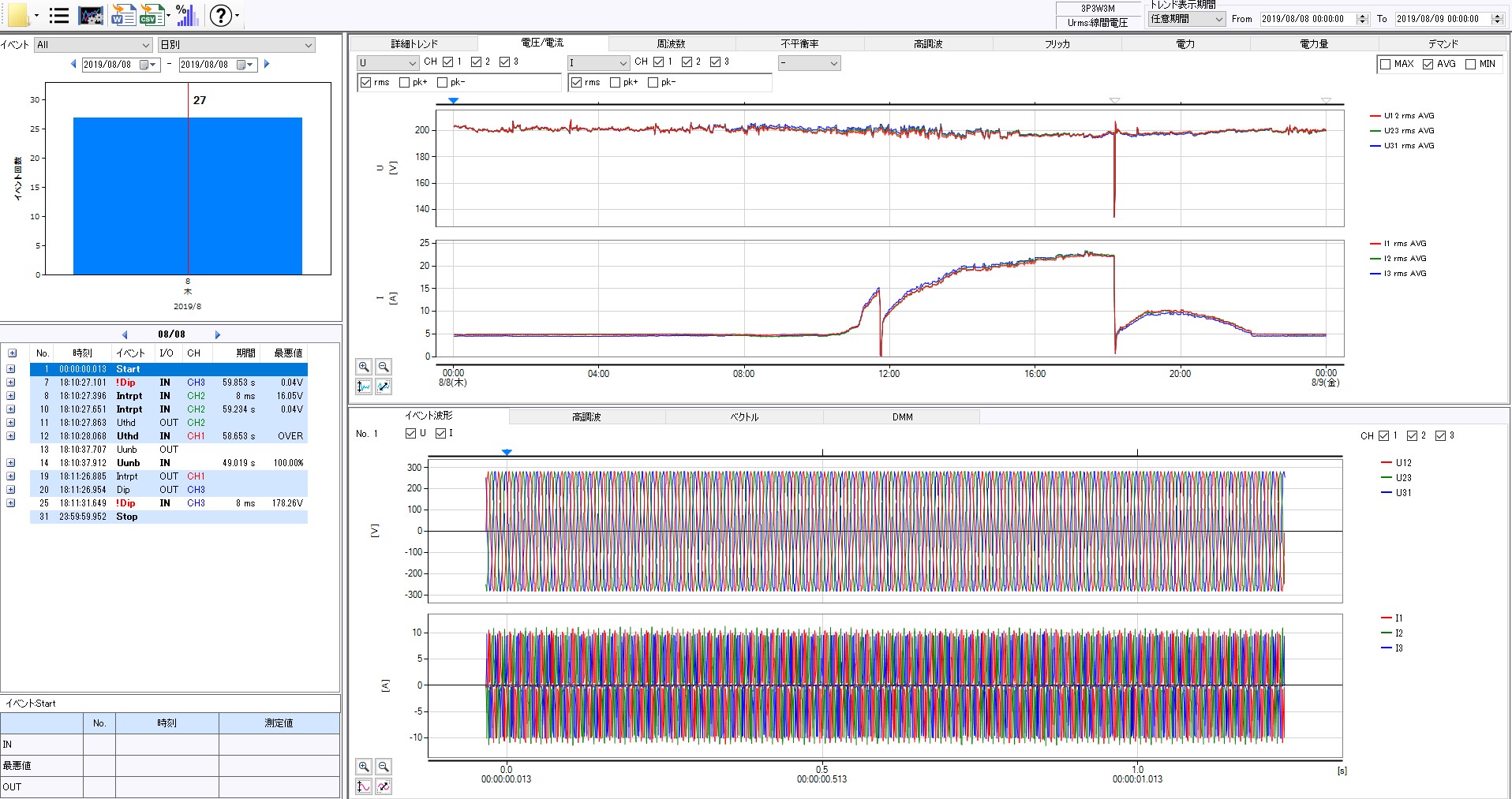Image resolution: width=1512 pixels, height=799 pixels.
Task: Uncheck the U checkbox for event waveform
Action: [410, 433]
